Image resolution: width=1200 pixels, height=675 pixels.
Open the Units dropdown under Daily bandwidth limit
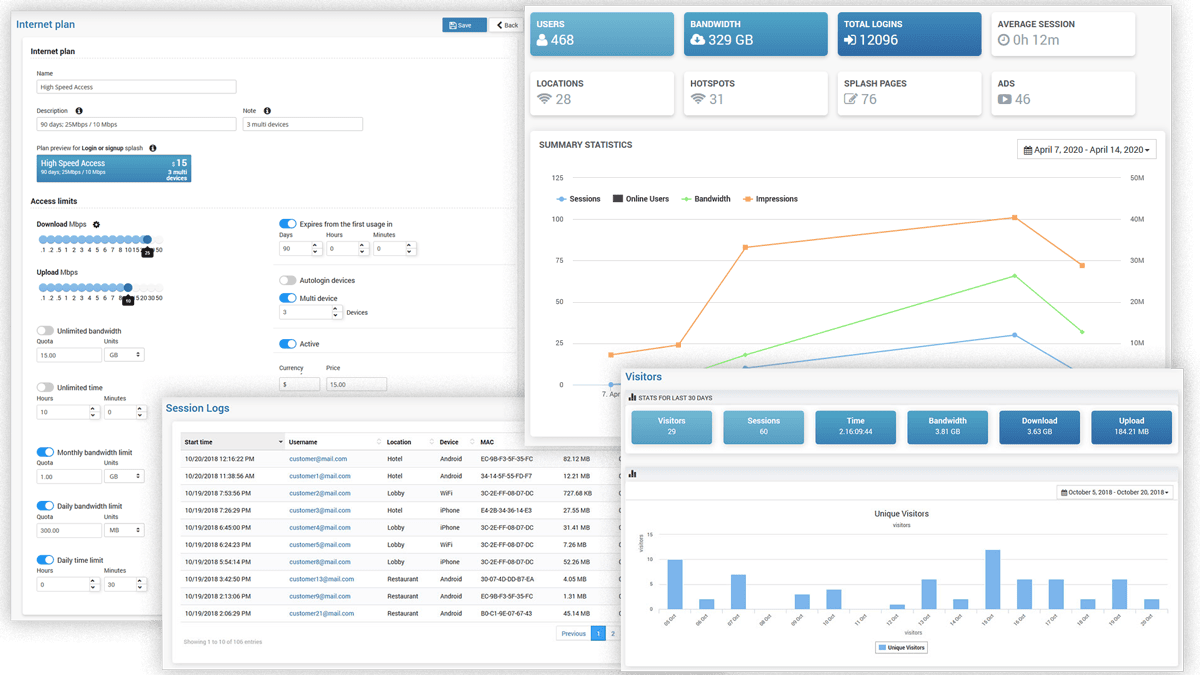tap(124, 531)
